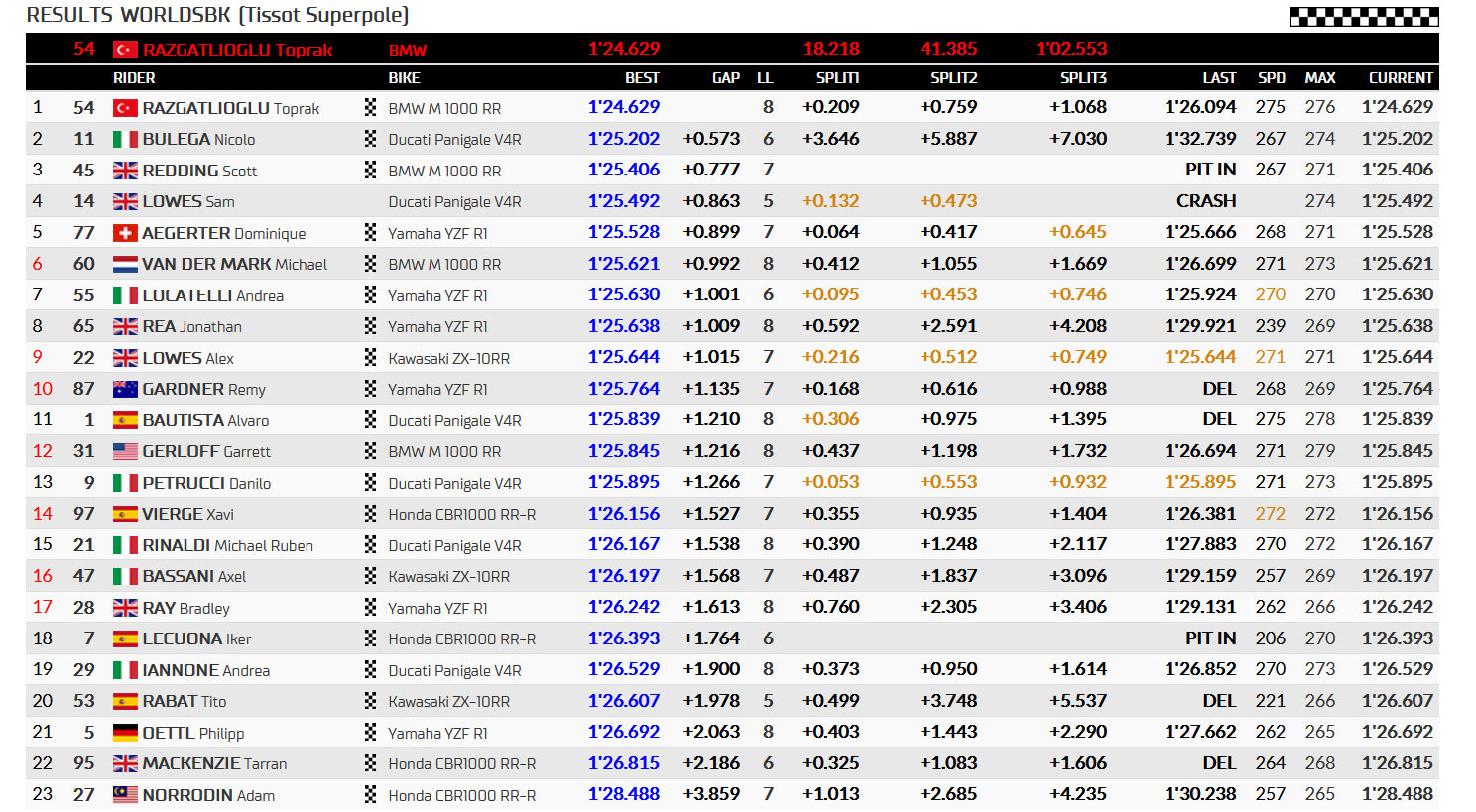The height and width of the screenshot is (812, 1476).
Task: Click the CRASH status in LOWES Sam's row
Action: pos(1206,201)
